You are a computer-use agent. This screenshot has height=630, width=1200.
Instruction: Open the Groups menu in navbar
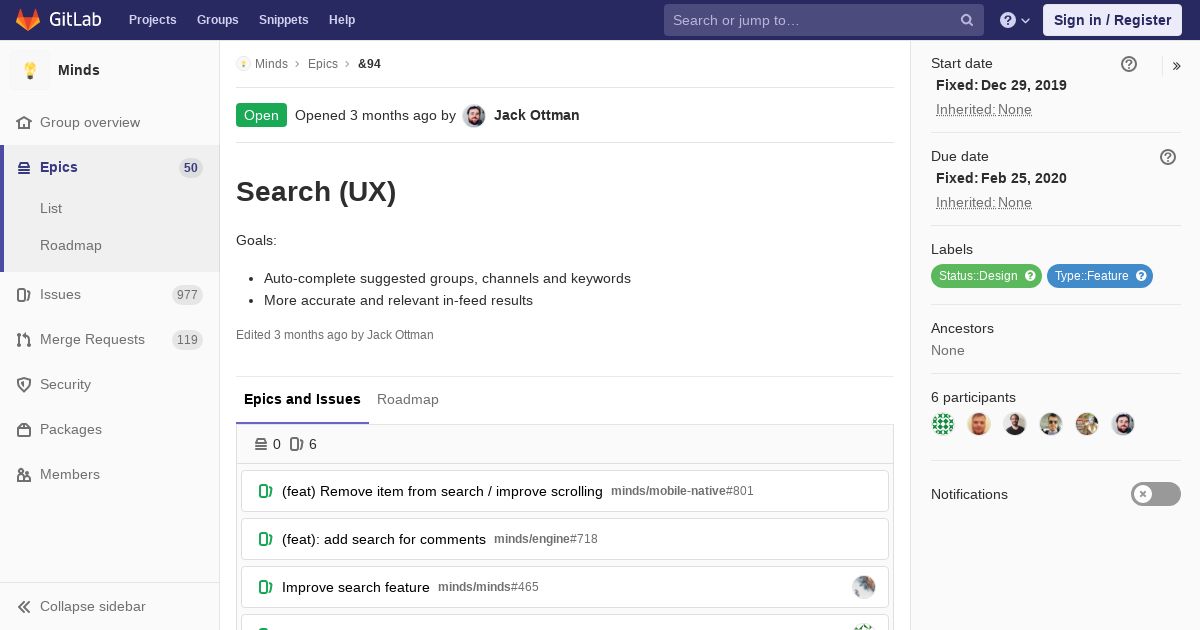pos(217,20)
